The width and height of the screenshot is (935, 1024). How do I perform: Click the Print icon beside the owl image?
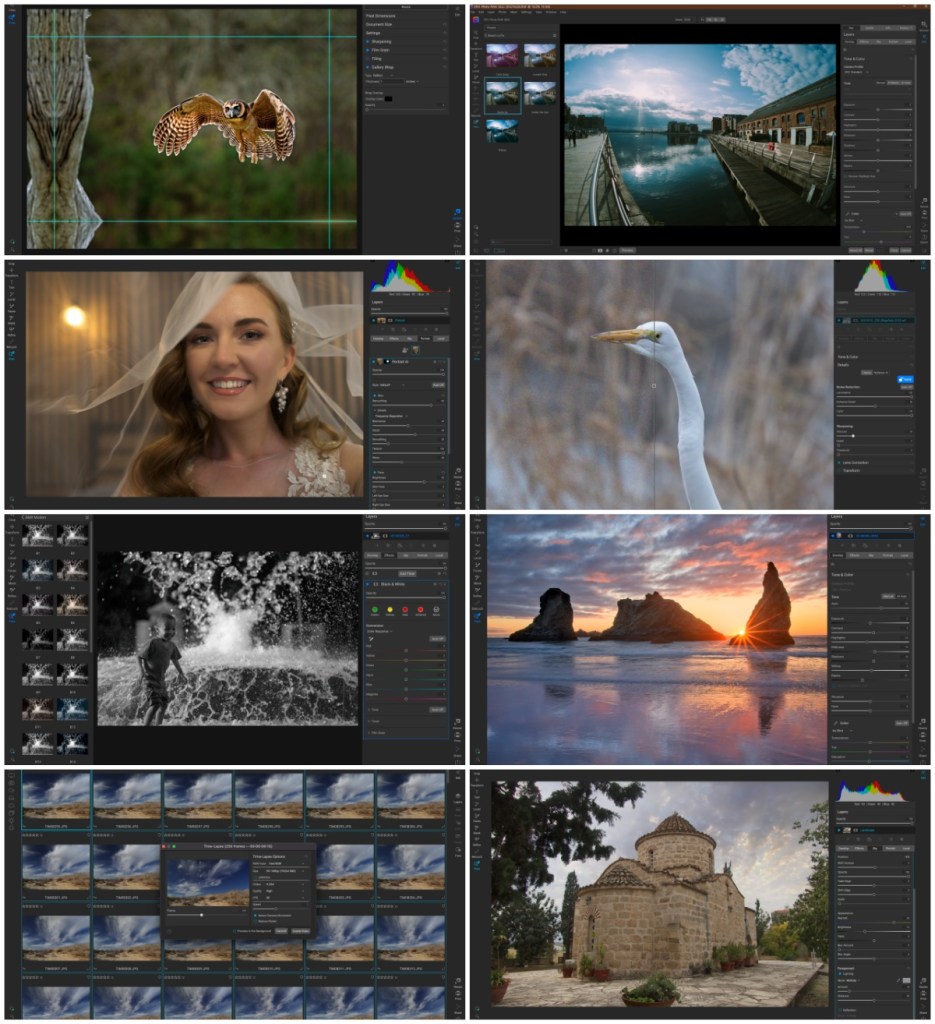coord(458,227)
